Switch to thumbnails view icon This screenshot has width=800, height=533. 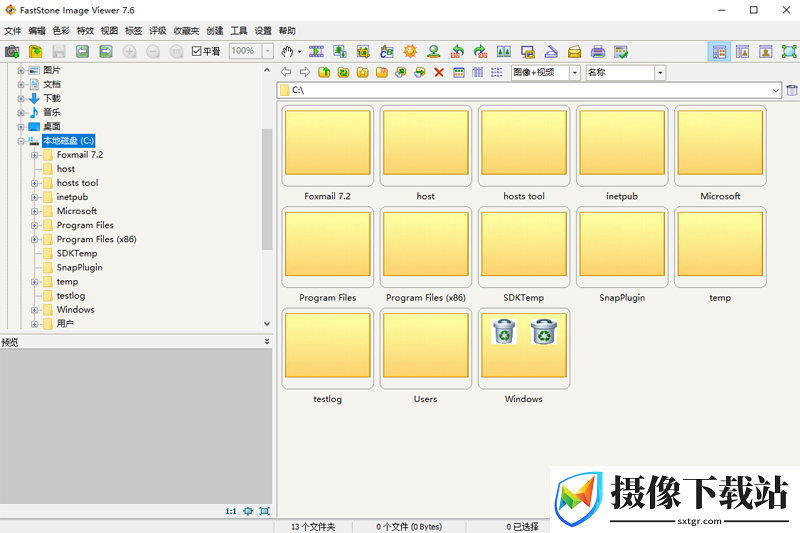tap(459, 72)
